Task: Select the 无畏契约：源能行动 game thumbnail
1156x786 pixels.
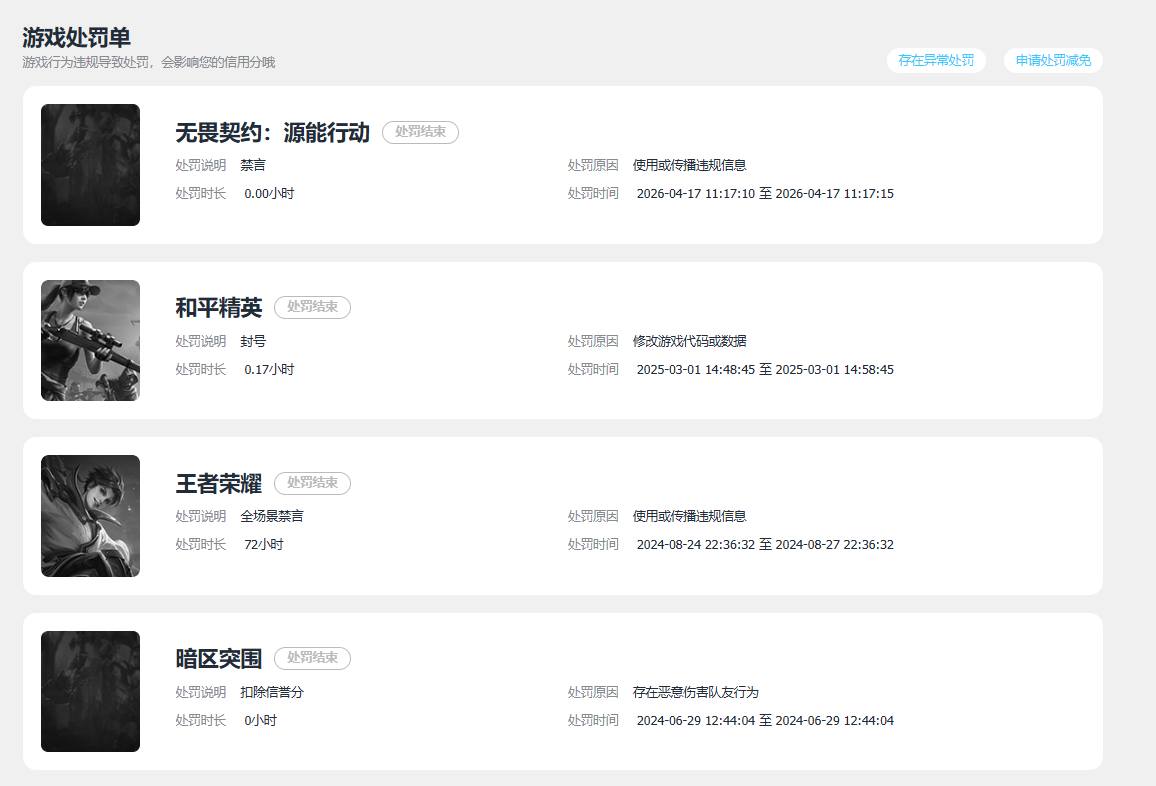Action: (90, 165)
